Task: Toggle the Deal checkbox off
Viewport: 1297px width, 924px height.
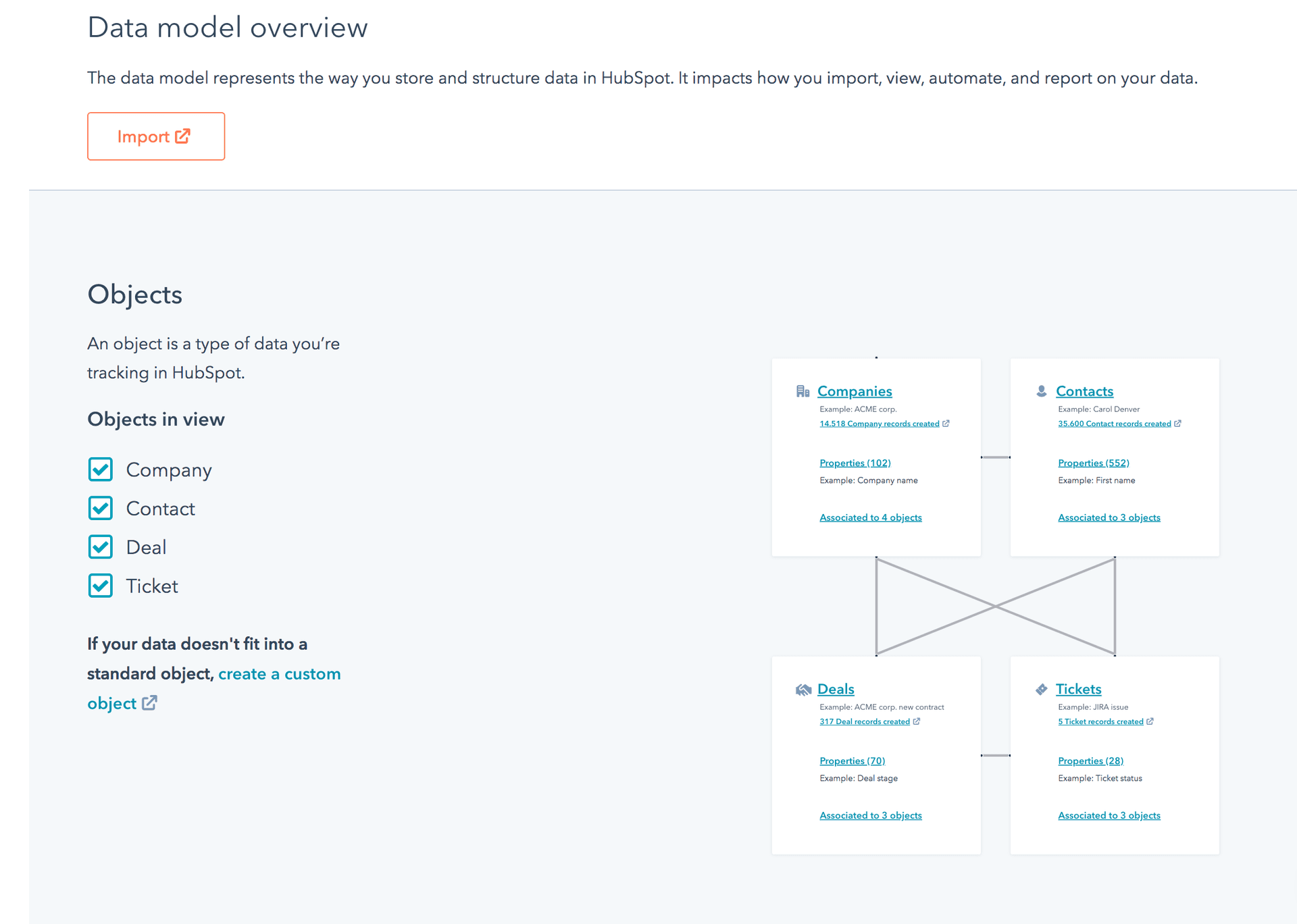Action: (101, 547)
